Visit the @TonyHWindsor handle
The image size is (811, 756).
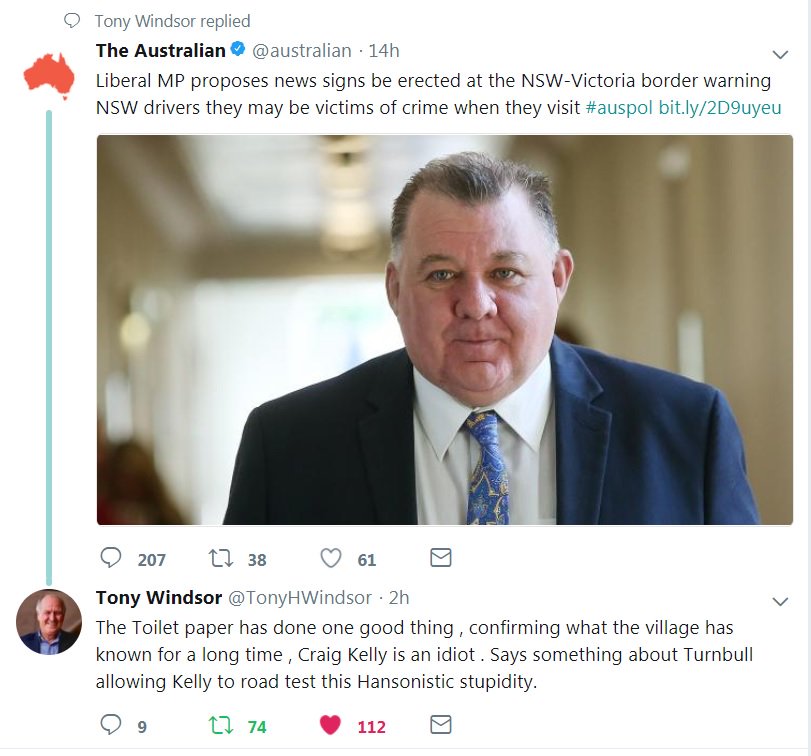(300, 598)
